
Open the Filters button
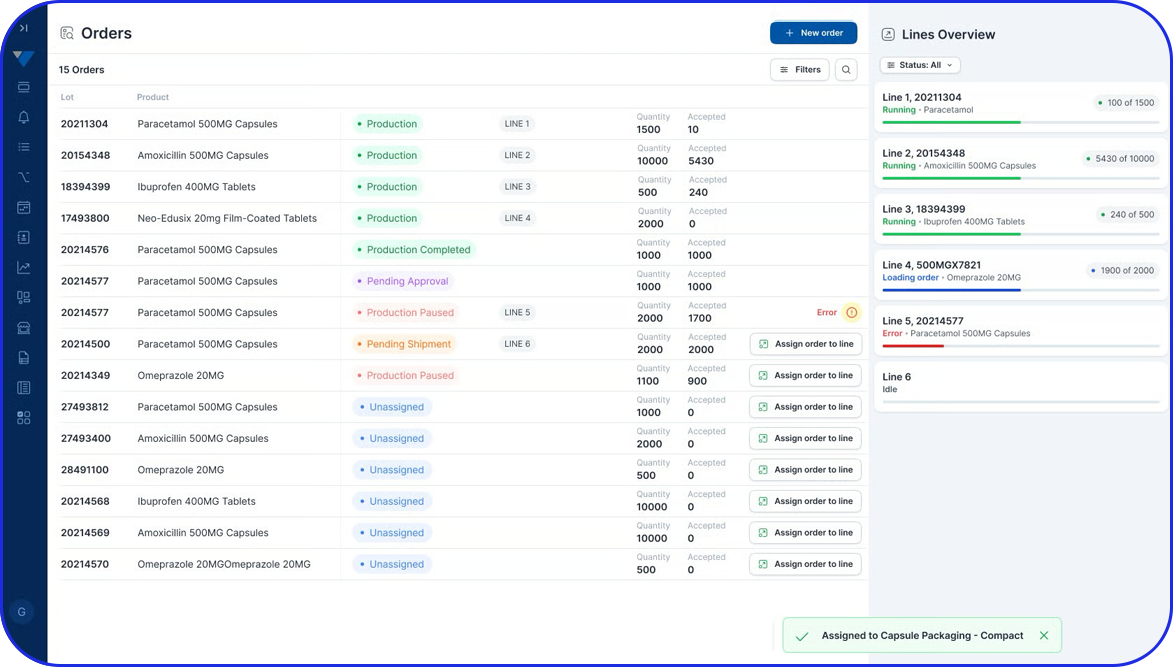pos(799,70)
